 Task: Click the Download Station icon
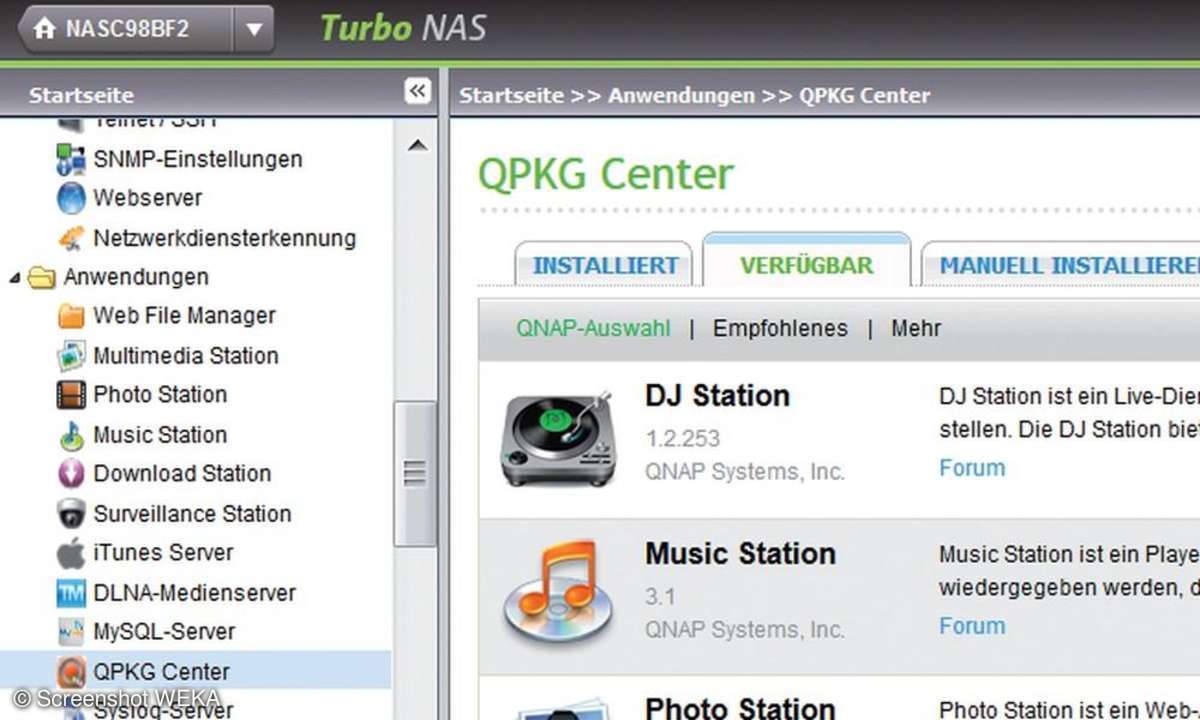click(x=71, y=474)
